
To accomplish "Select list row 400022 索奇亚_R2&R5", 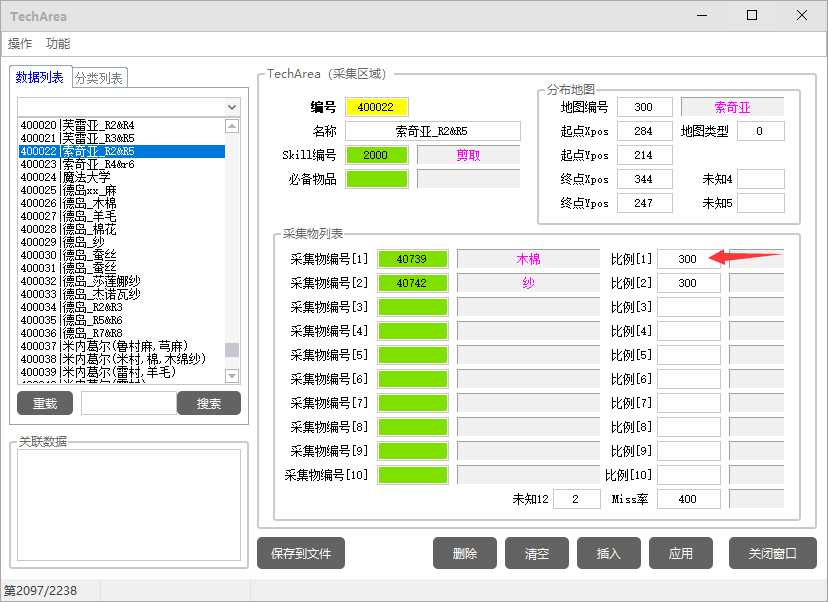I will pos(121,151).
